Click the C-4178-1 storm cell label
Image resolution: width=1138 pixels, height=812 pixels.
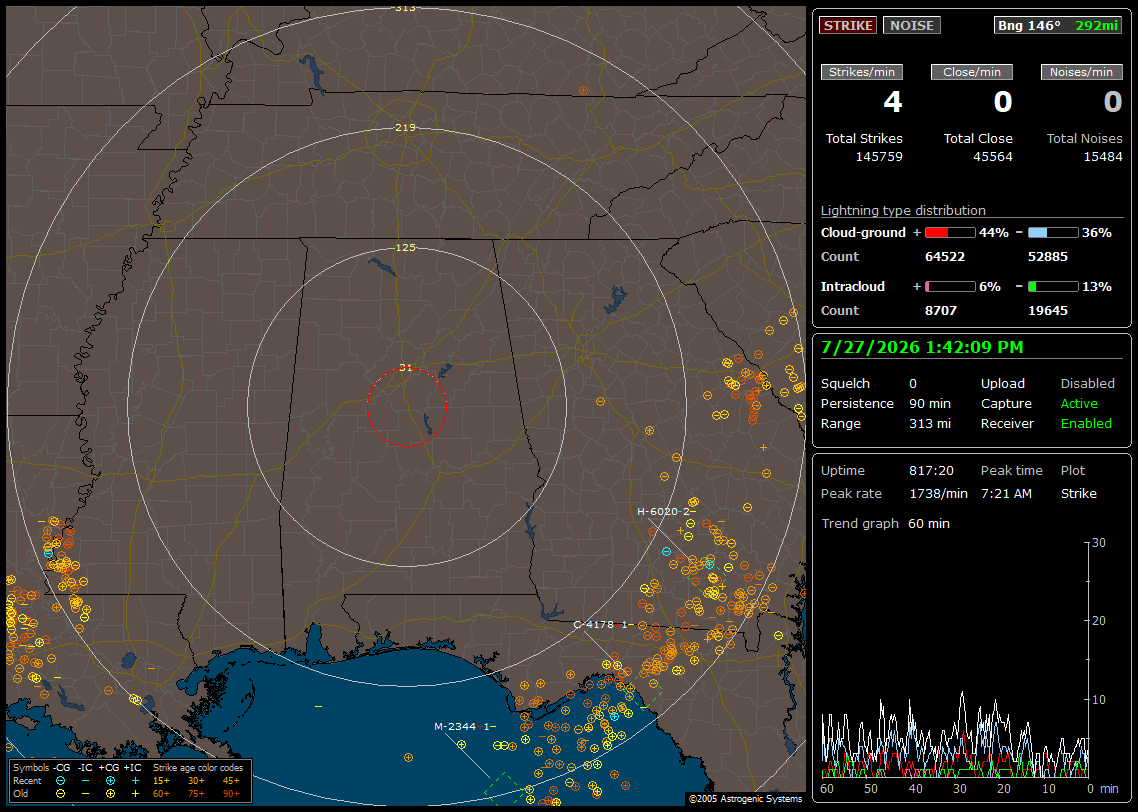[x=600, y=624]
